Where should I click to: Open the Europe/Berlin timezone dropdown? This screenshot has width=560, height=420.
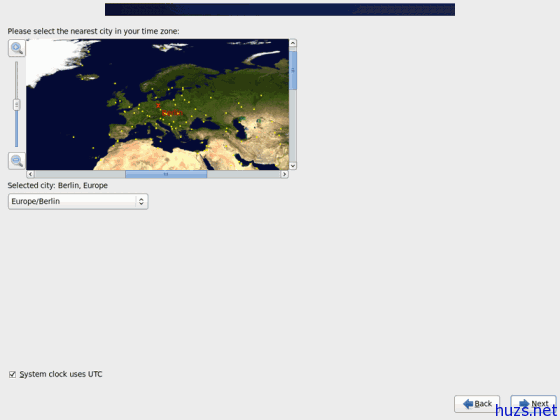pos(78,201)
